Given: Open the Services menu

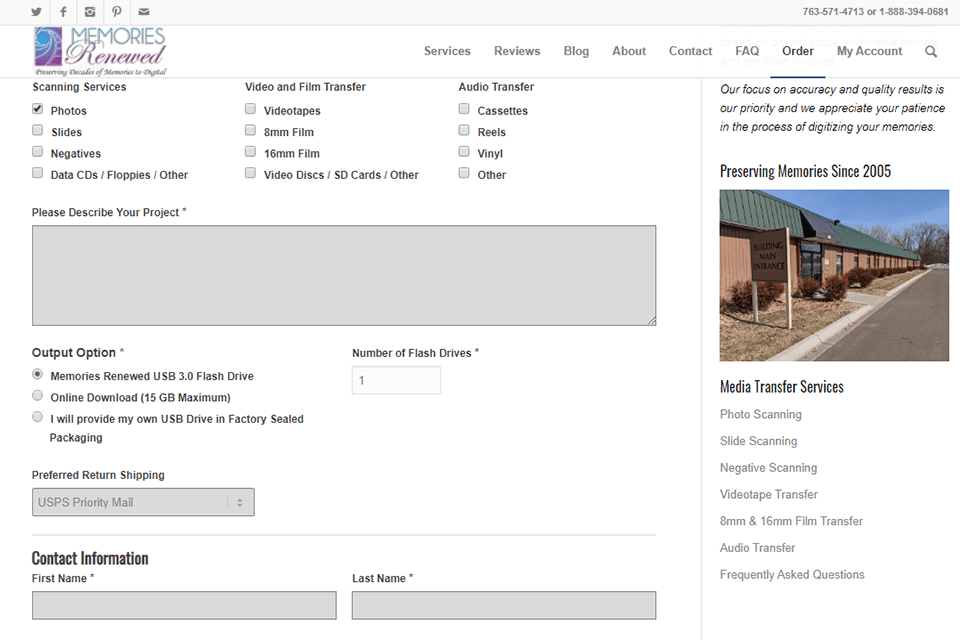Looking at the screenshot, I should click(447, 51).
